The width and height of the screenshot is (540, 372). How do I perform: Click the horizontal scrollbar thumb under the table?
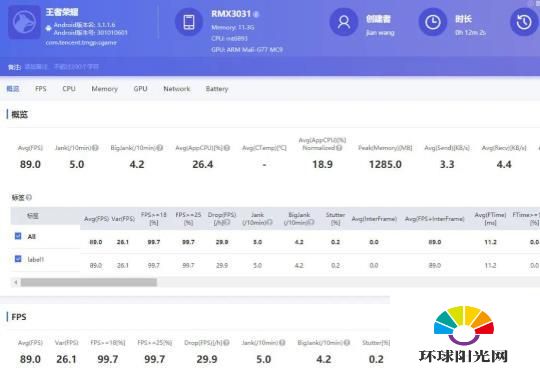(x=89, y=282)
